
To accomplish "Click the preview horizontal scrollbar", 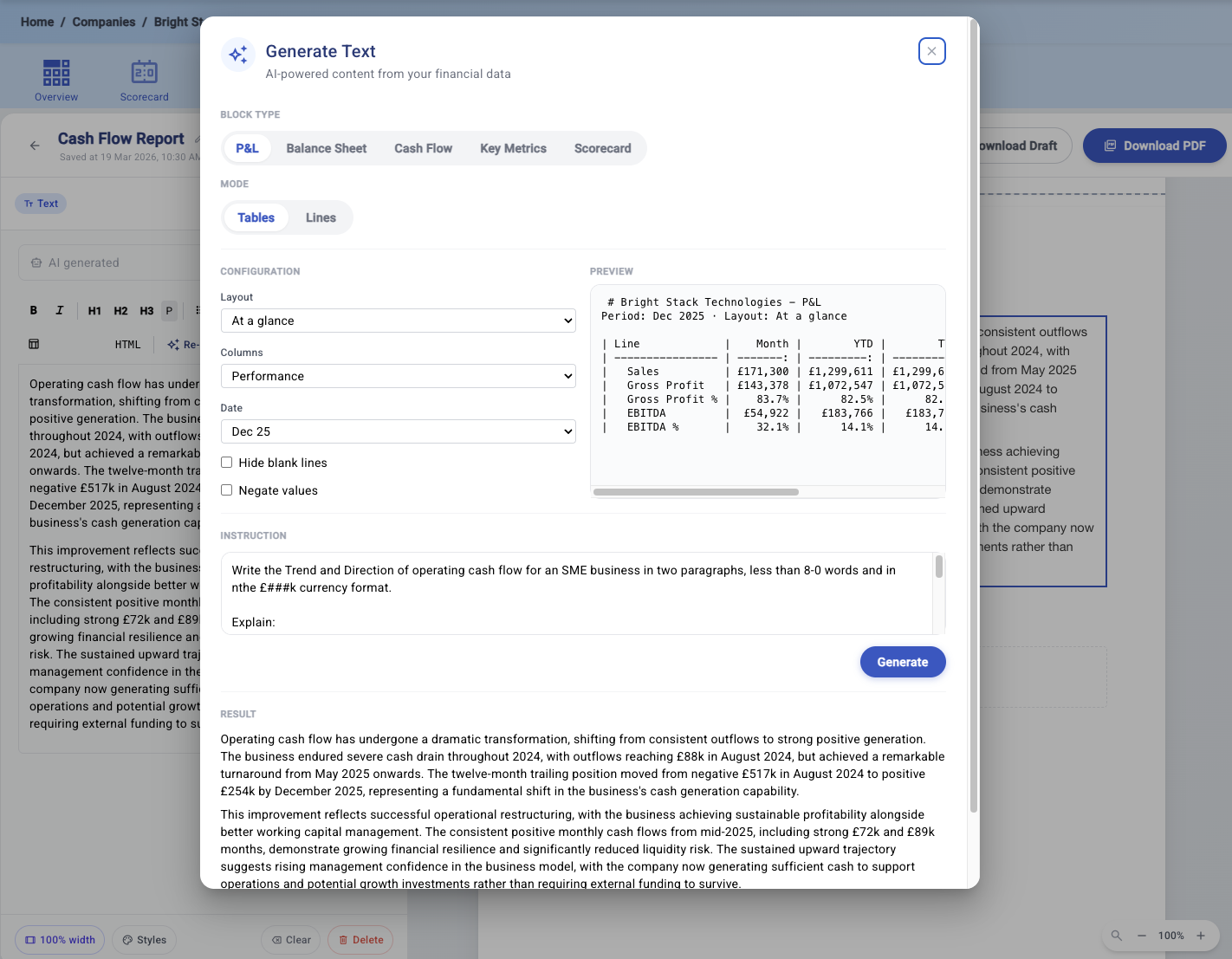I will click(697, 492).
